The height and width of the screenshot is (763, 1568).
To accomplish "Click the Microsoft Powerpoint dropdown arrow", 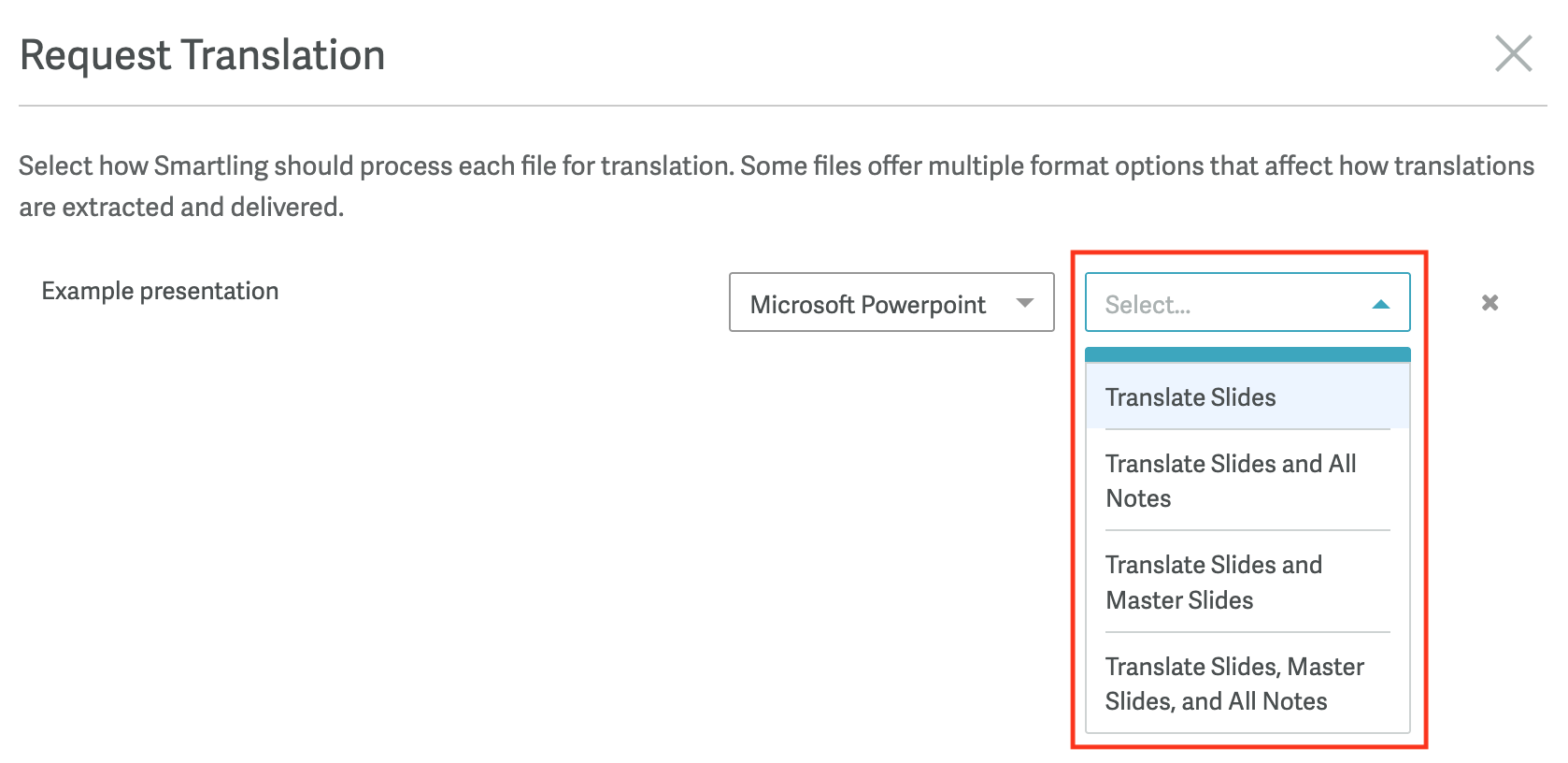I will [x=1025, y=303].
